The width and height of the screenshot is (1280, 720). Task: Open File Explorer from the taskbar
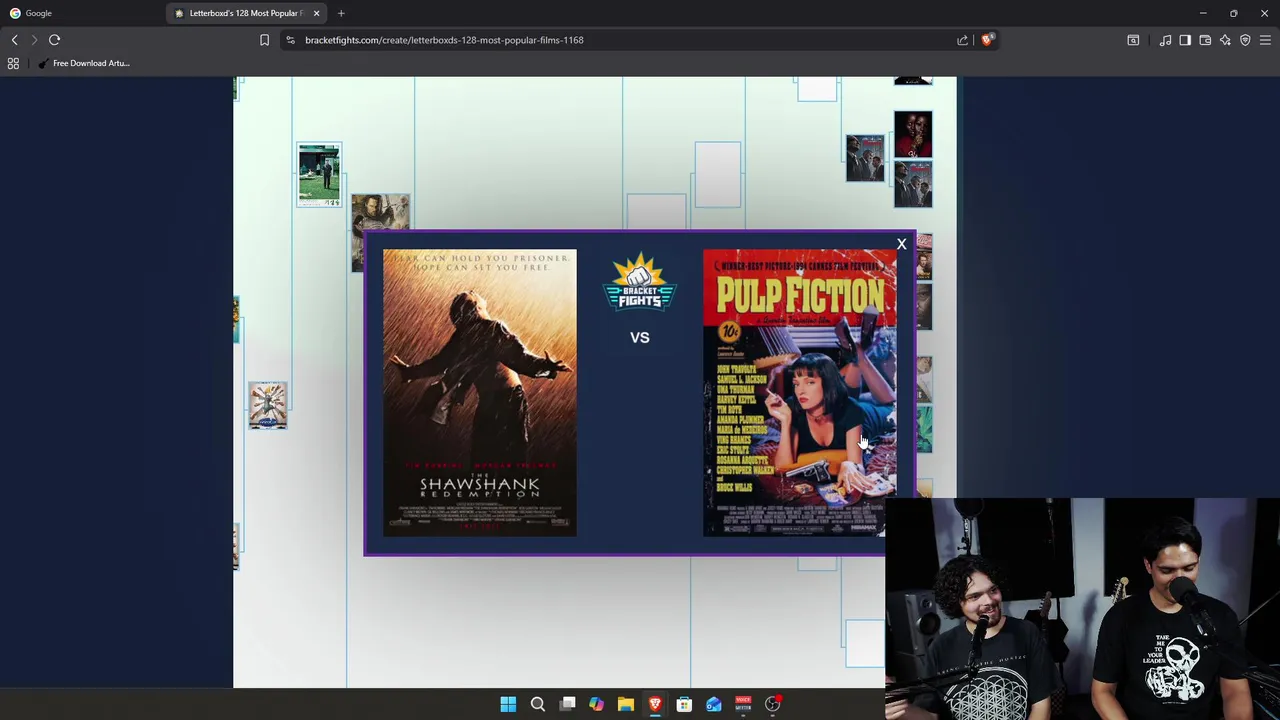click(x=625, y=704)
